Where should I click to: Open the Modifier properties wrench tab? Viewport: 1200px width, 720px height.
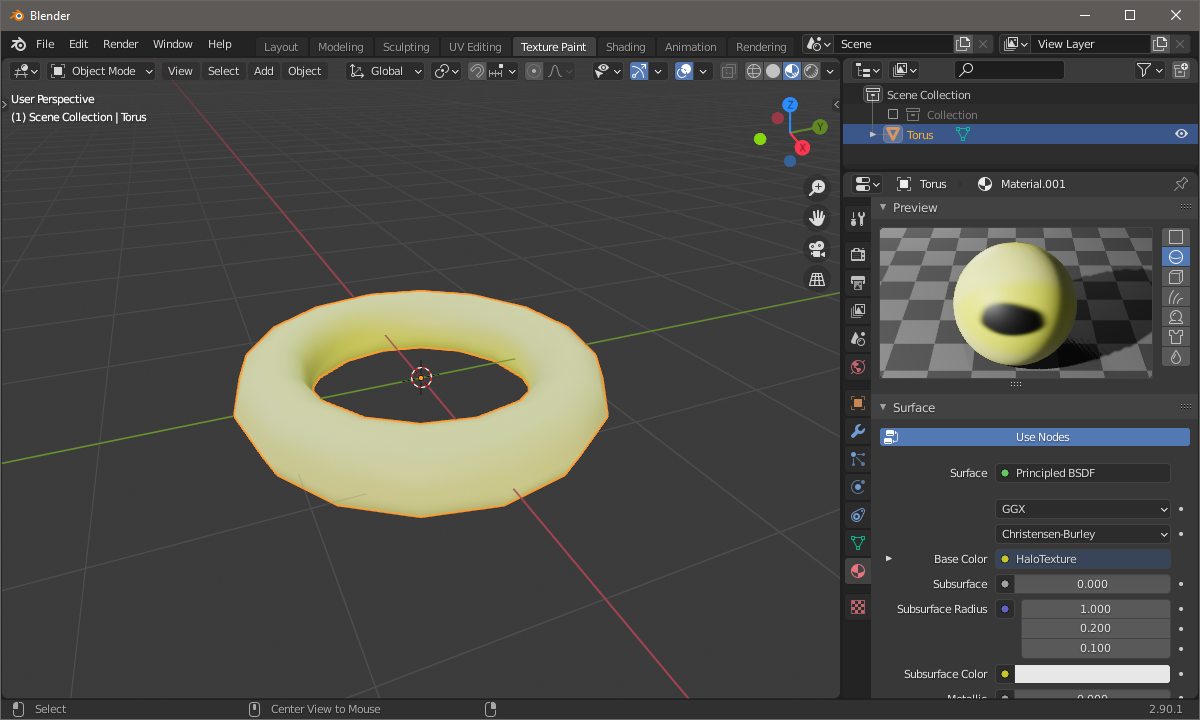pyautogui.click(x=857, y=431)
